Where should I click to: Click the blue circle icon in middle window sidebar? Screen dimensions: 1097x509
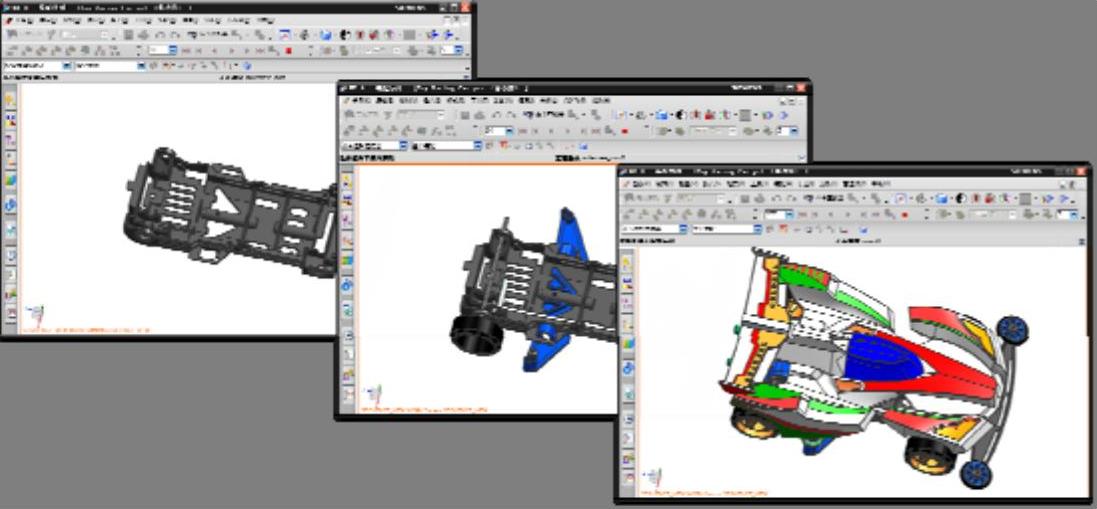coord(347,285)
